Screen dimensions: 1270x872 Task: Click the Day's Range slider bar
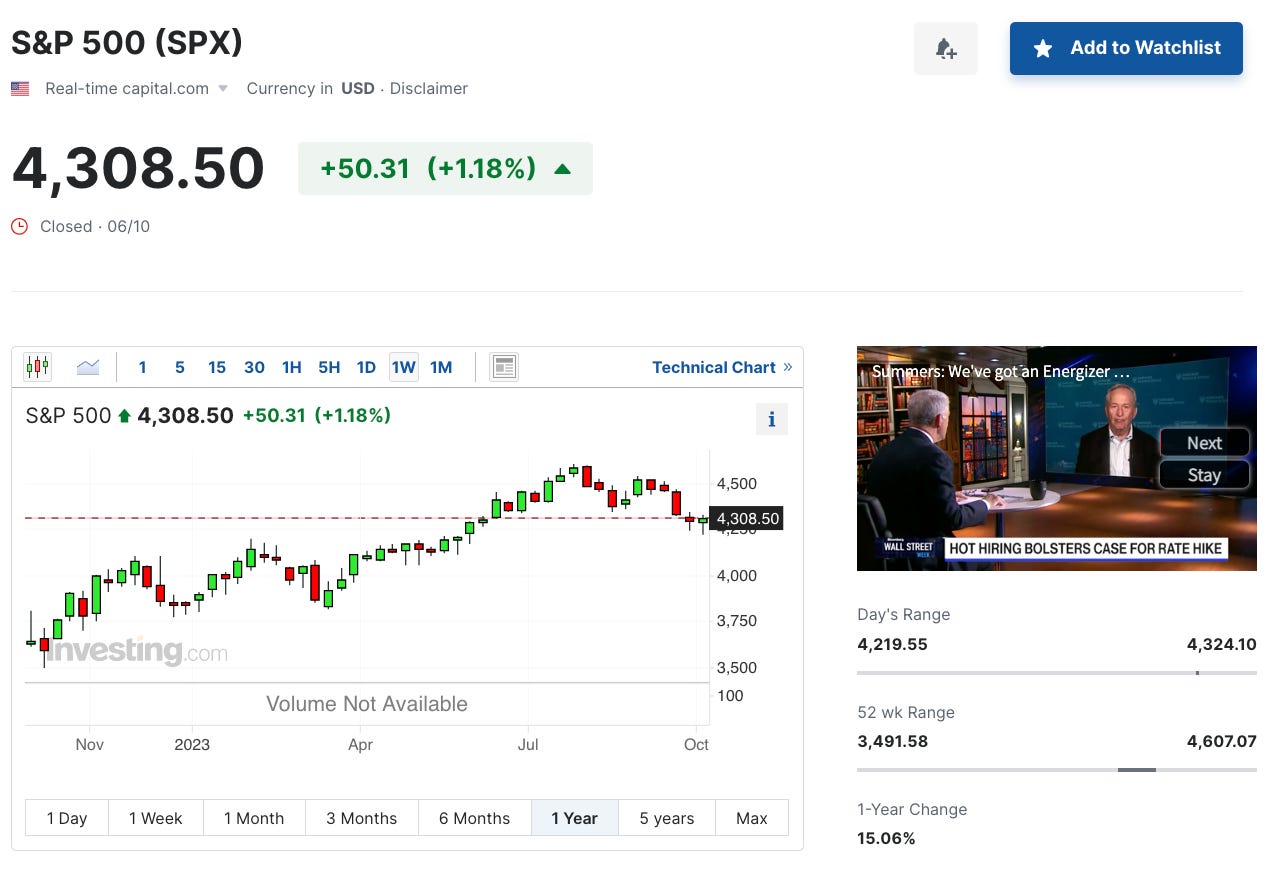point(1056,673)
